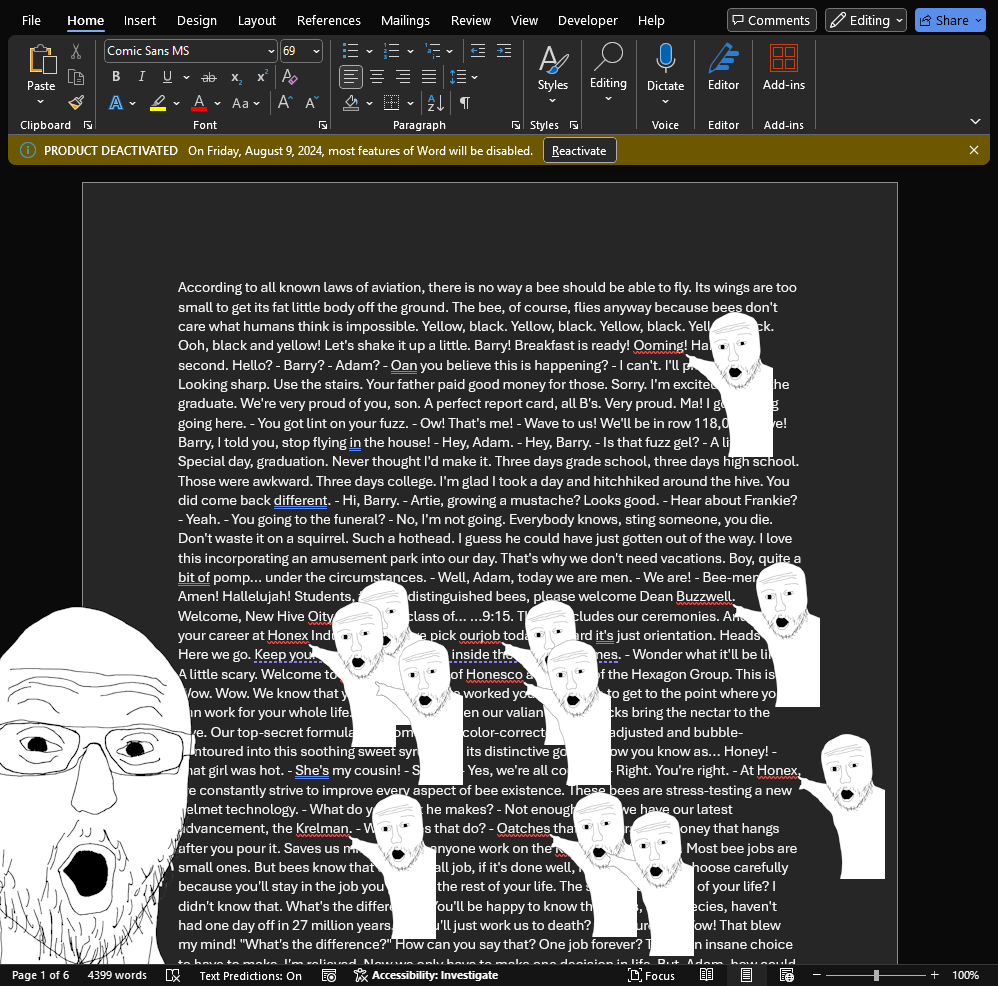
Task: Apply subscript formatting
Action: pyautogui.click(x=236, y=77)
